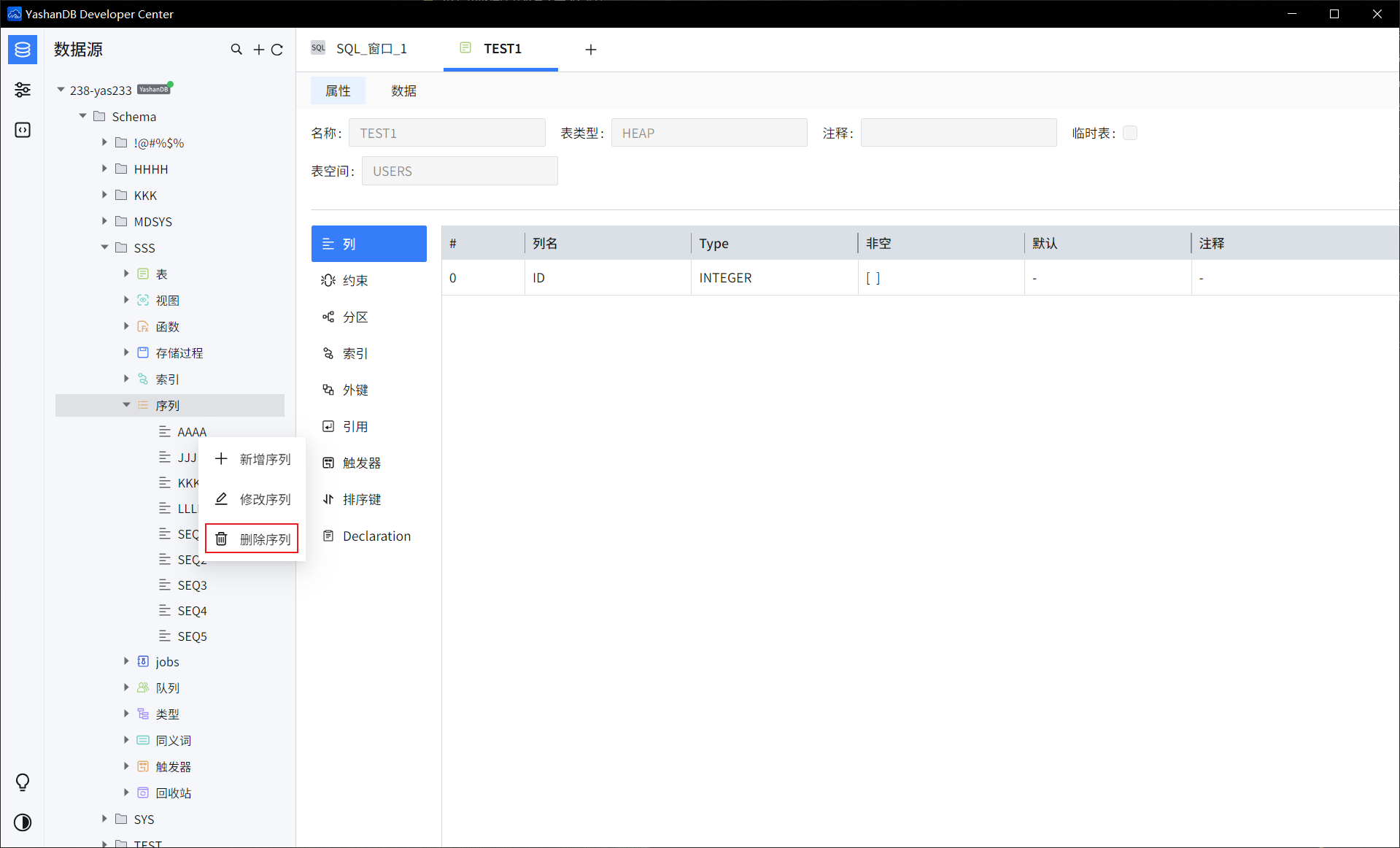The image size is (1400, 848).
Task: Select the 列 columns section
Action: click(369, 244)
